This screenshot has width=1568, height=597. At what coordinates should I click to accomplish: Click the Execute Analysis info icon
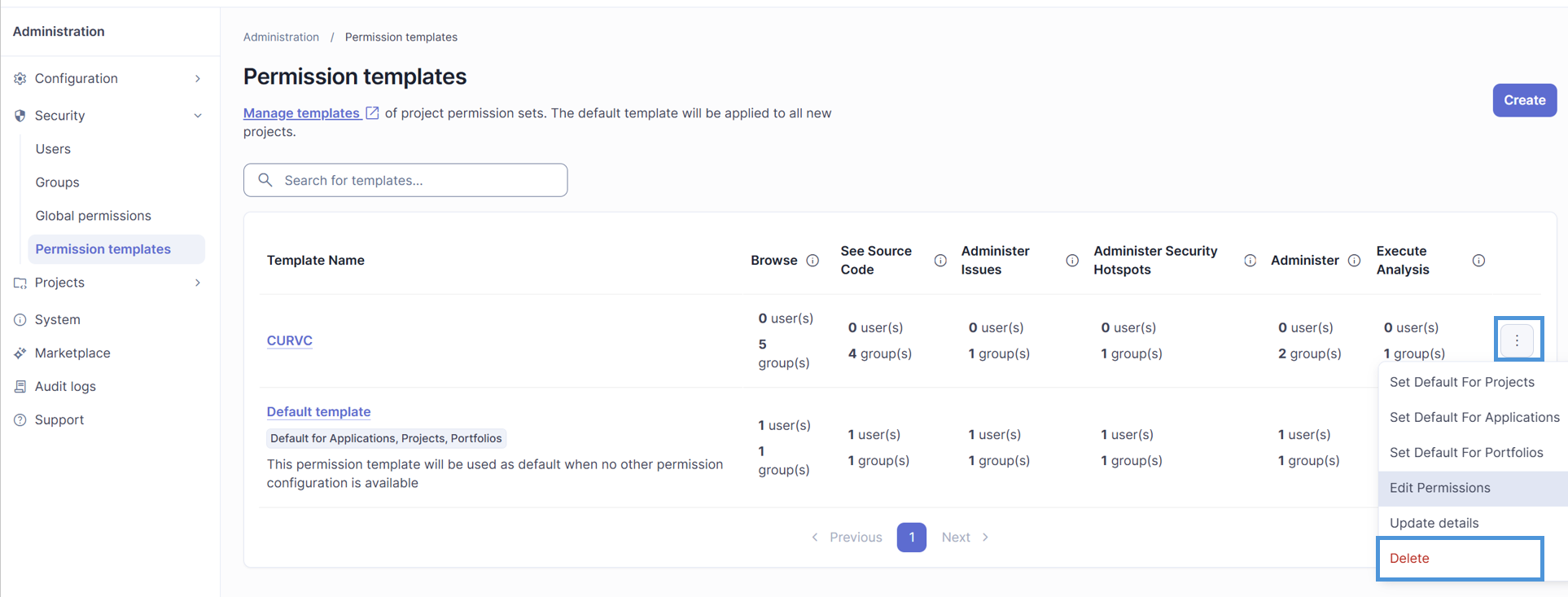click(1478, 261)
